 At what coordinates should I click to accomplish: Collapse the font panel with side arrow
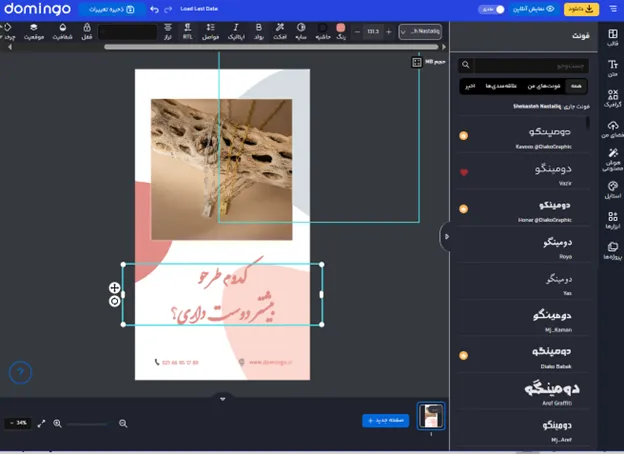(x=446, y=236)
